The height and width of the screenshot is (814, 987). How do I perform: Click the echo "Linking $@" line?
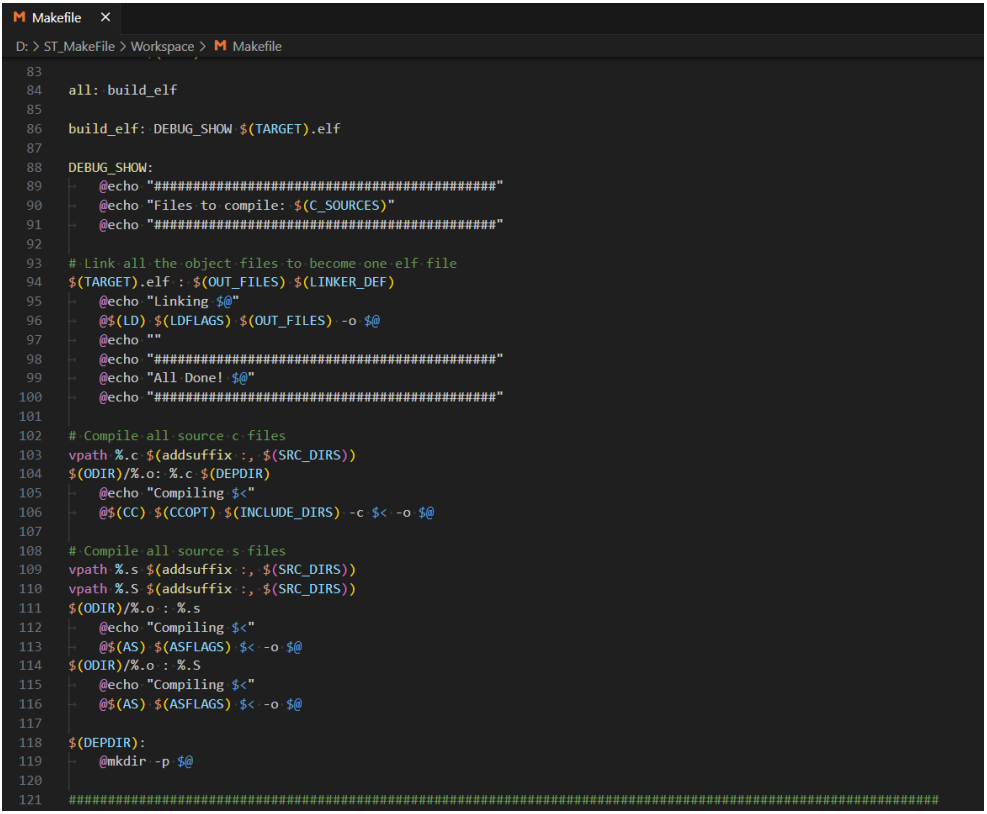[x=169, y=302]
